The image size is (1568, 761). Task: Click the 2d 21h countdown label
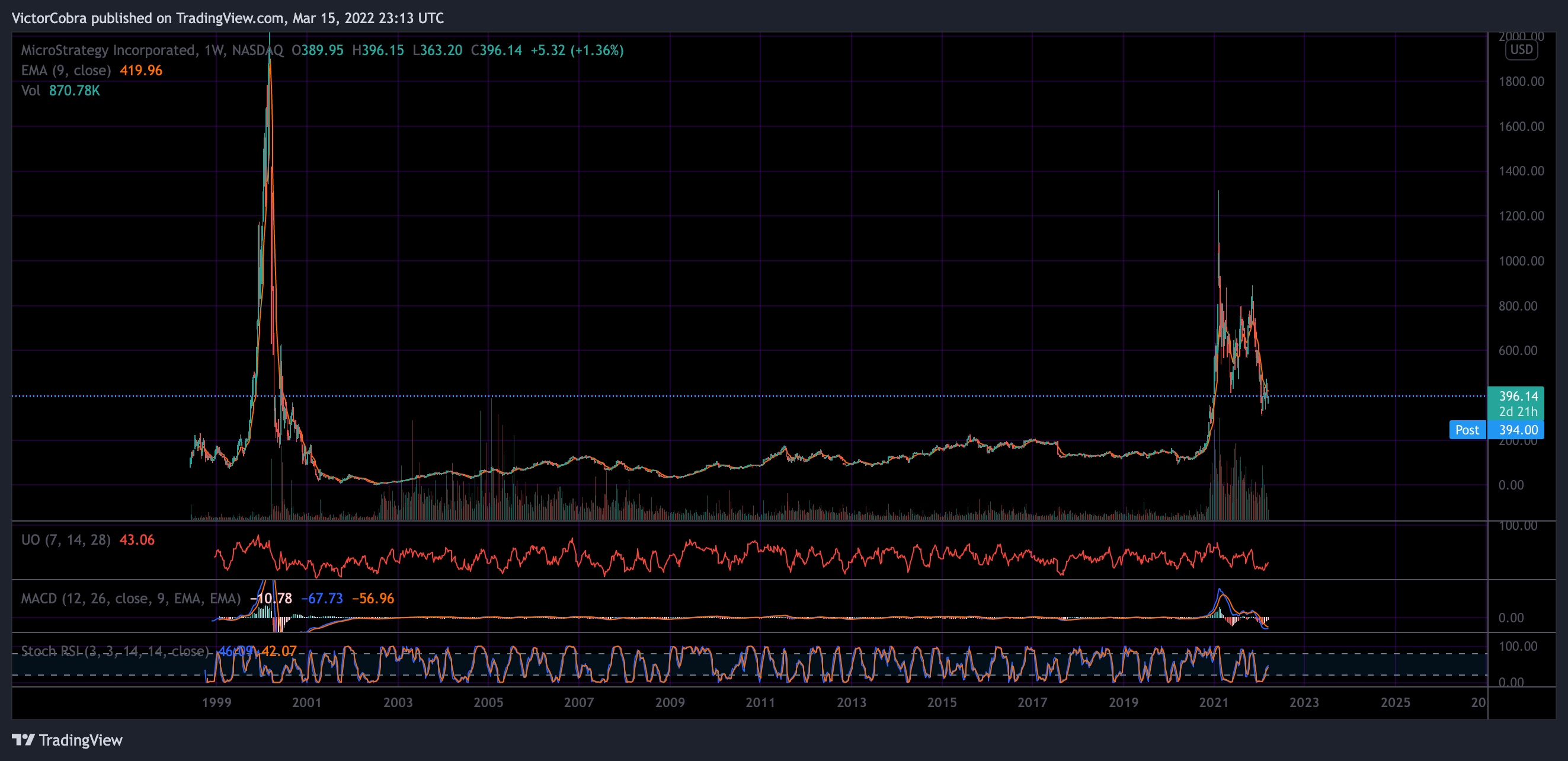click(x=1519, y=412)
